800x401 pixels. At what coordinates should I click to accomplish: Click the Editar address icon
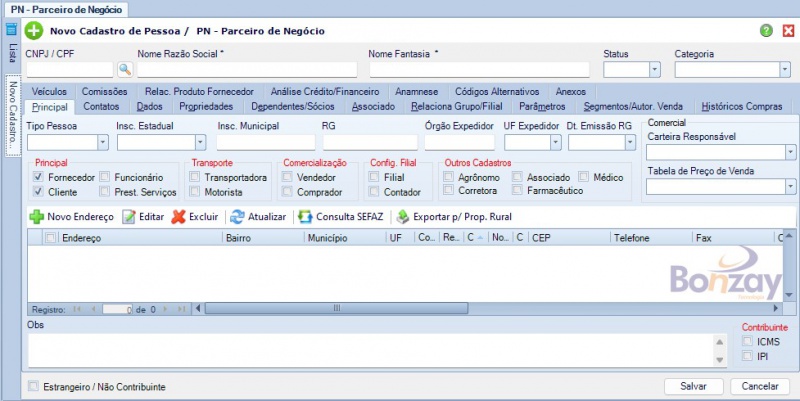(129, 217)
